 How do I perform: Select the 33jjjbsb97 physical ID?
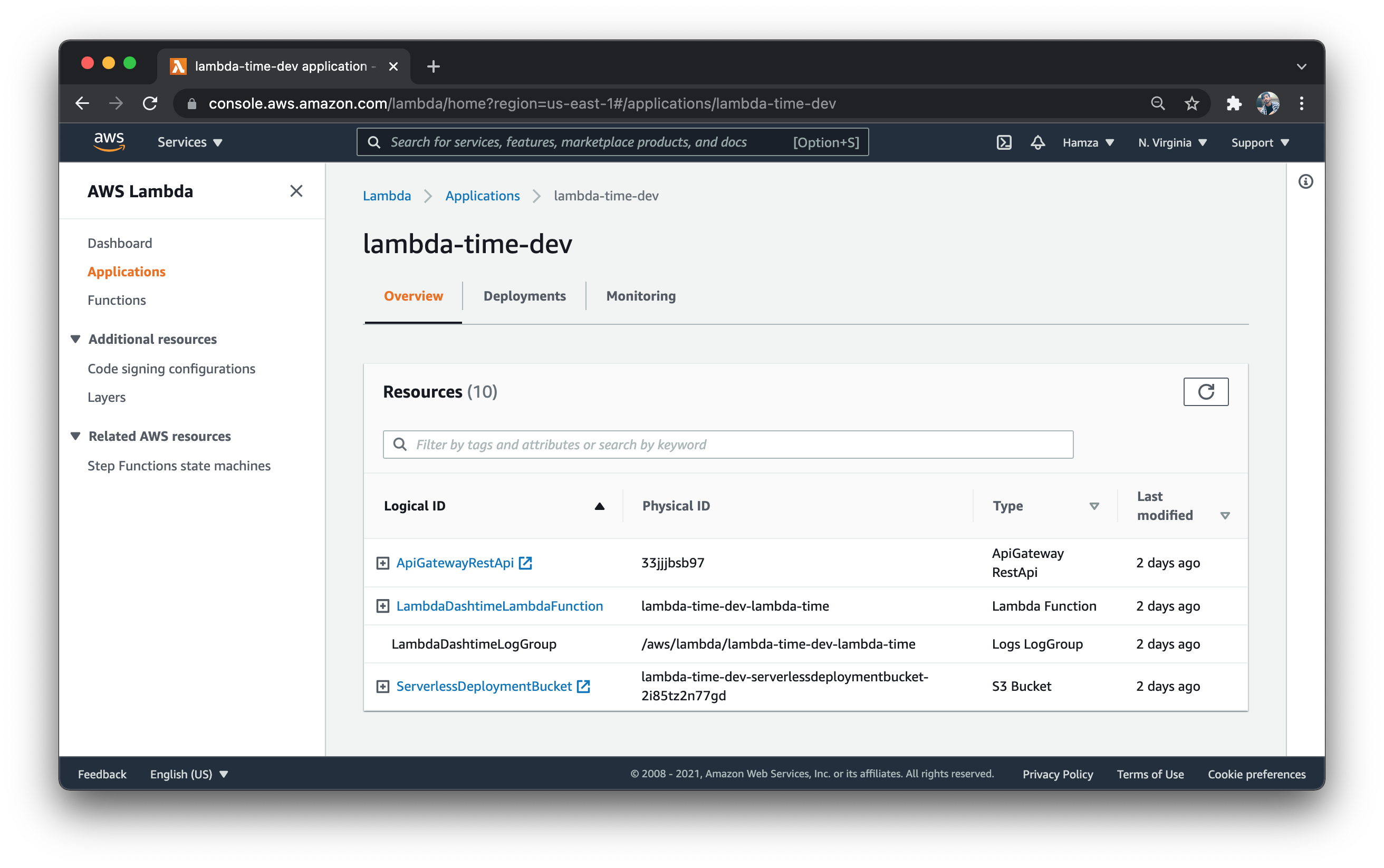[673, 563]
